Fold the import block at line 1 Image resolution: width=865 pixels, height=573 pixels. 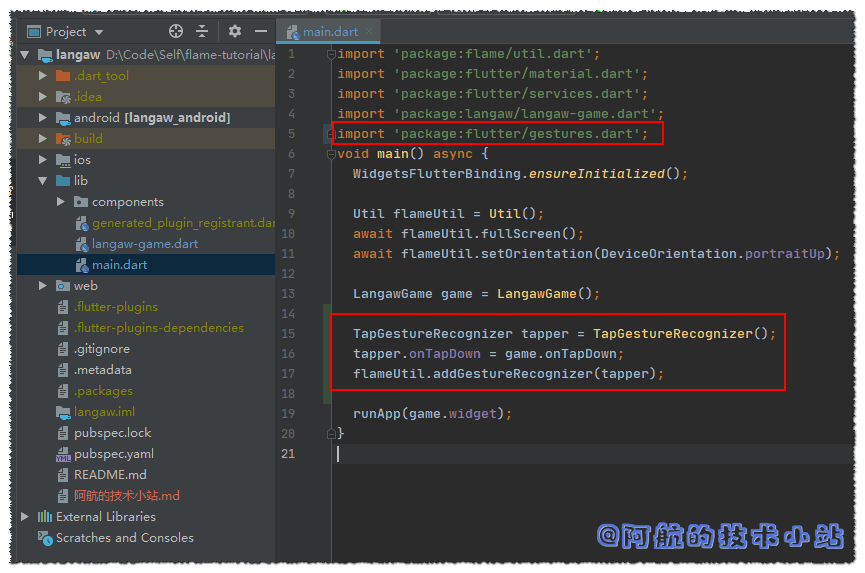(331, 54)
